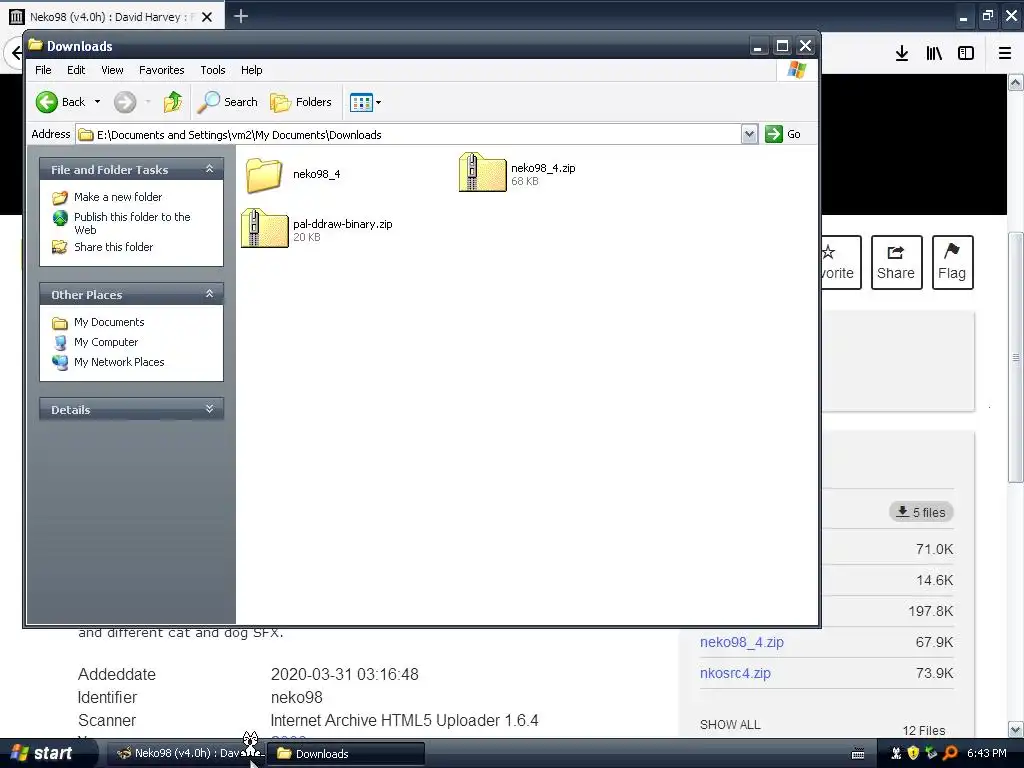Click the Windows flag logo in Explorer

click(x=797, y=70)
